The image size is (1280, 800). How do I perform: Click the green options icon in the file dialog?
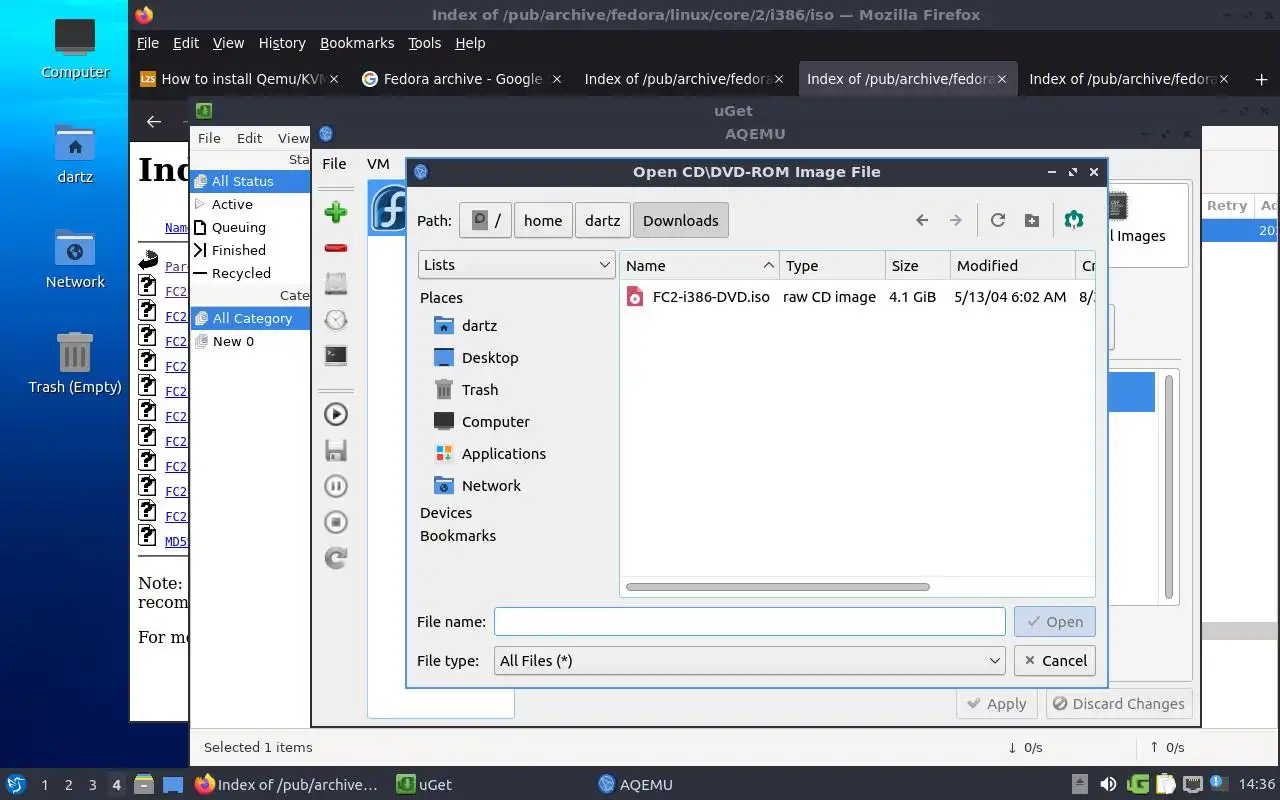click(1074, 220)
